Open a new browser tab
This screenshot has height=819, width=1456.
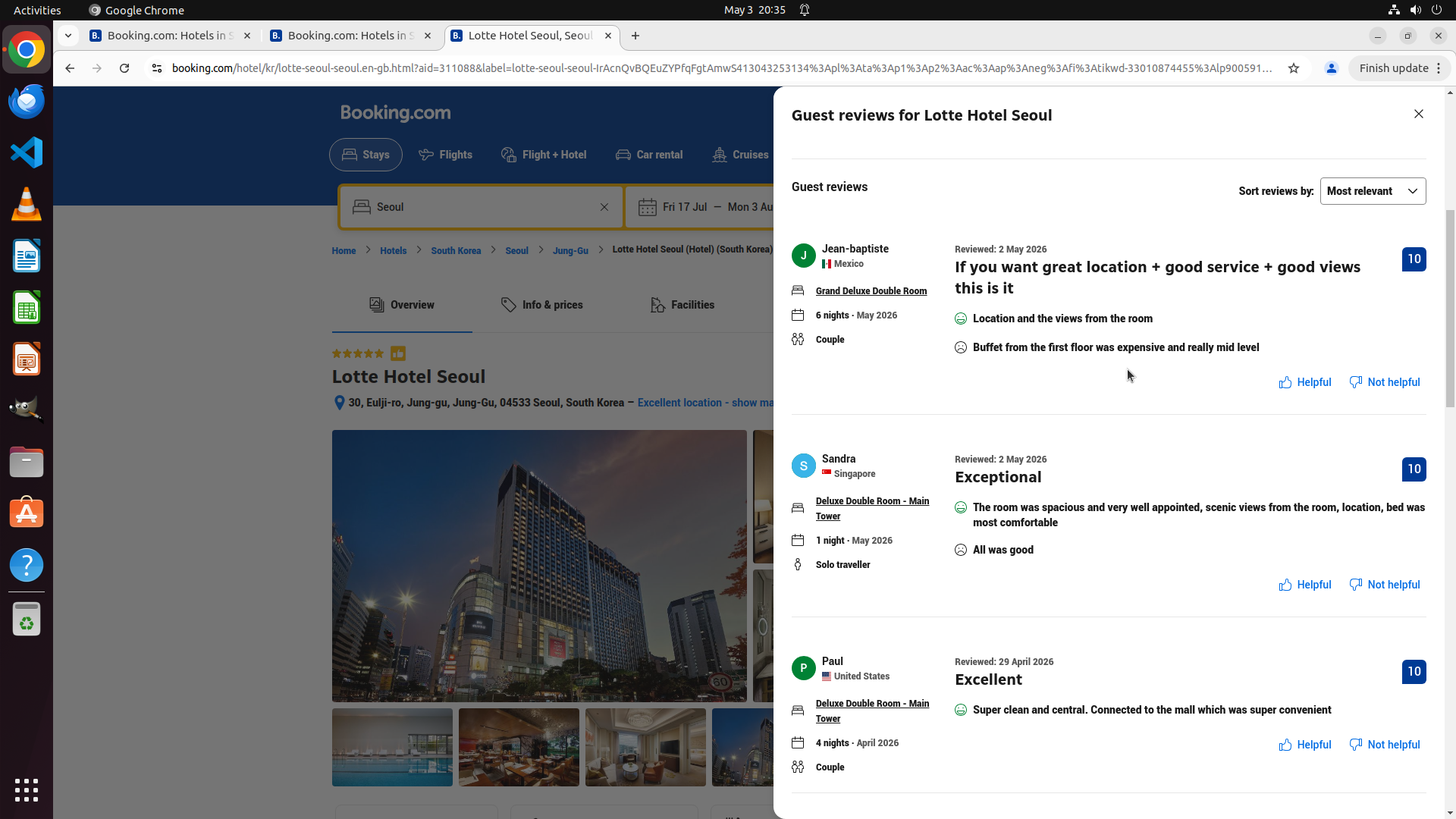[x=635, y=36]
